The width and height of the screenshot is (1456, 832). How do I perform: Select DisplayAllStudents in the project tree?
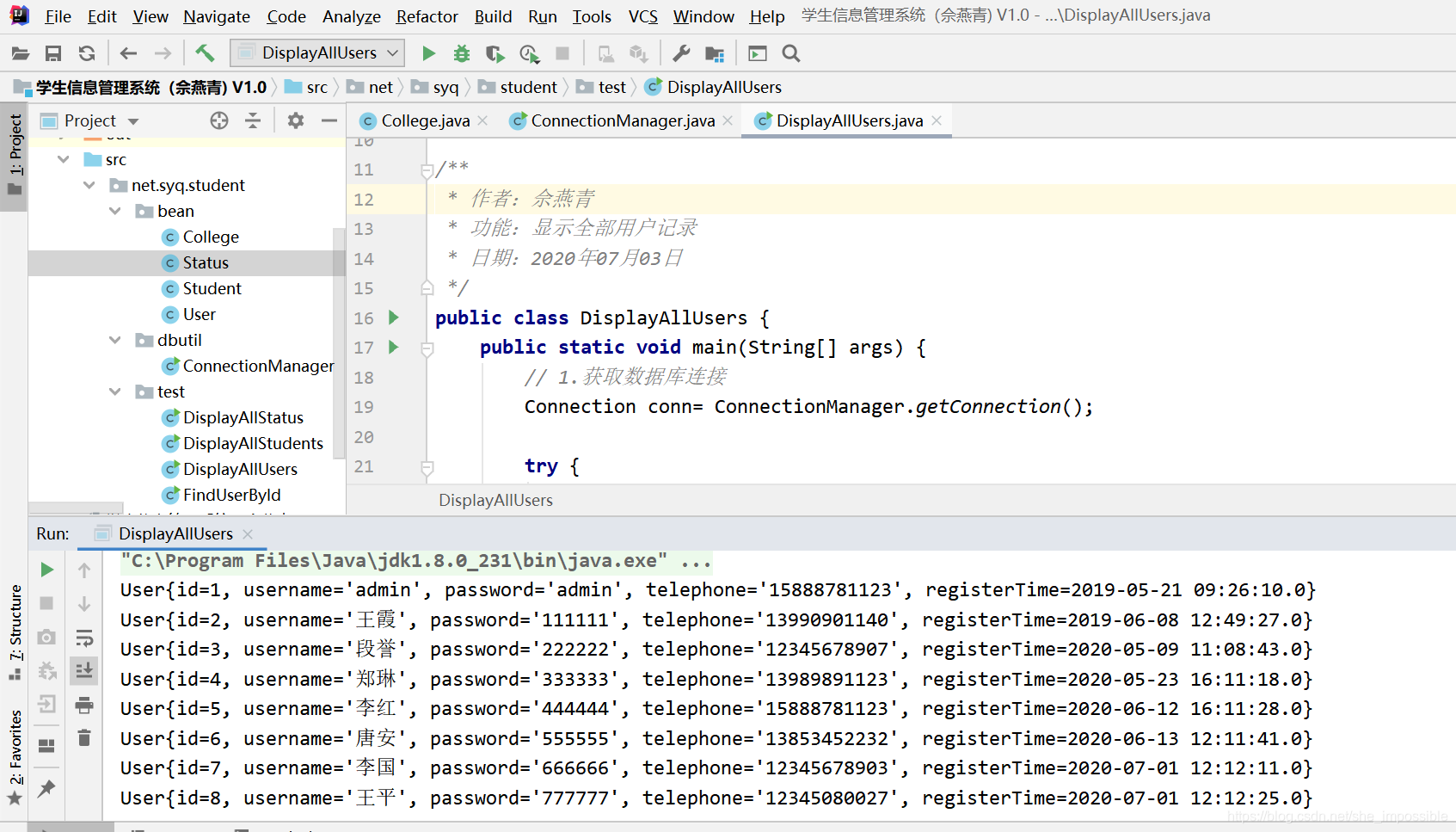click(x=253, y=443)
